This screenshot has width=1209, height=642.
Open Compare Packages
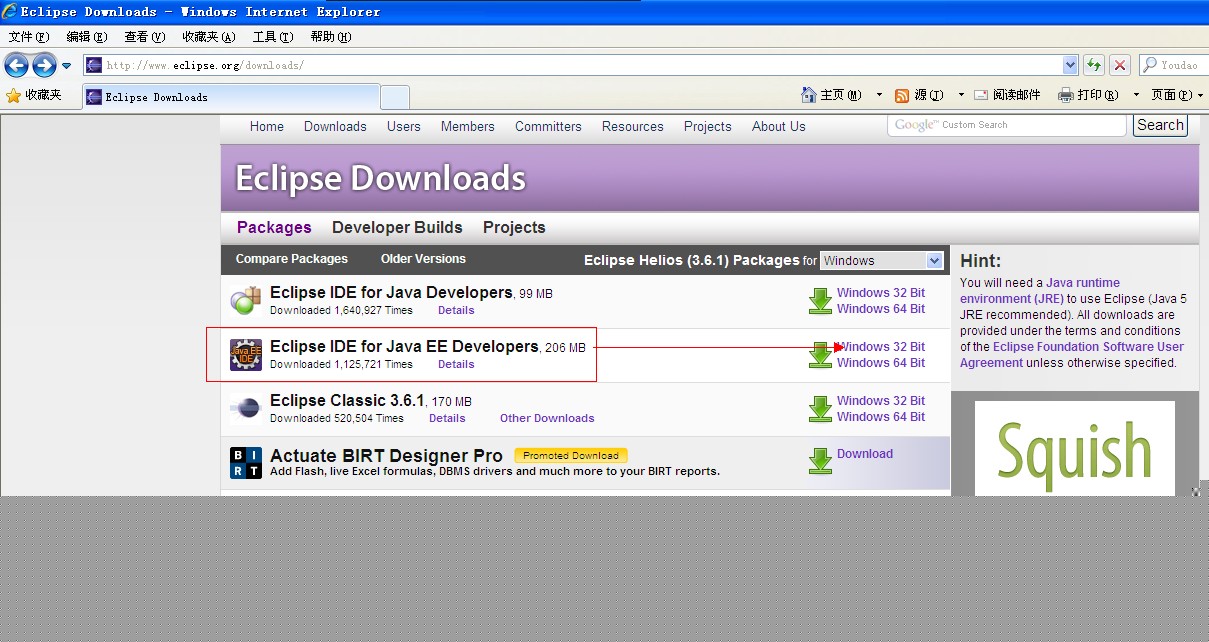pos(292,259)
